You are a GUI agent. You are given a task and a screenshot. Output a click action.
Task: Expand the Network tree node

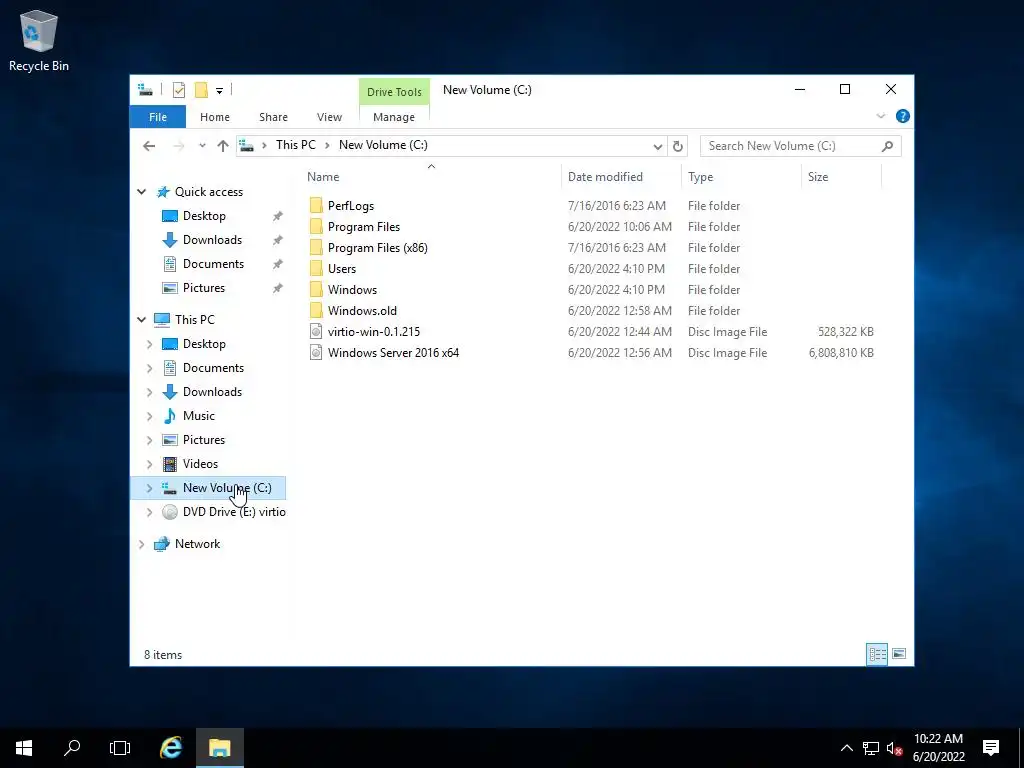pos(142,544)
